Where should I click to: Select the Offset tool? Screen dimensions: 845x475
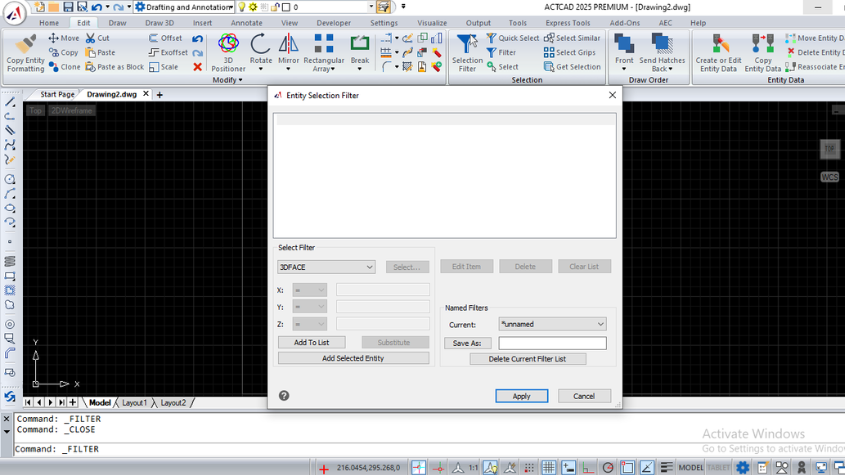coord(165,38)
